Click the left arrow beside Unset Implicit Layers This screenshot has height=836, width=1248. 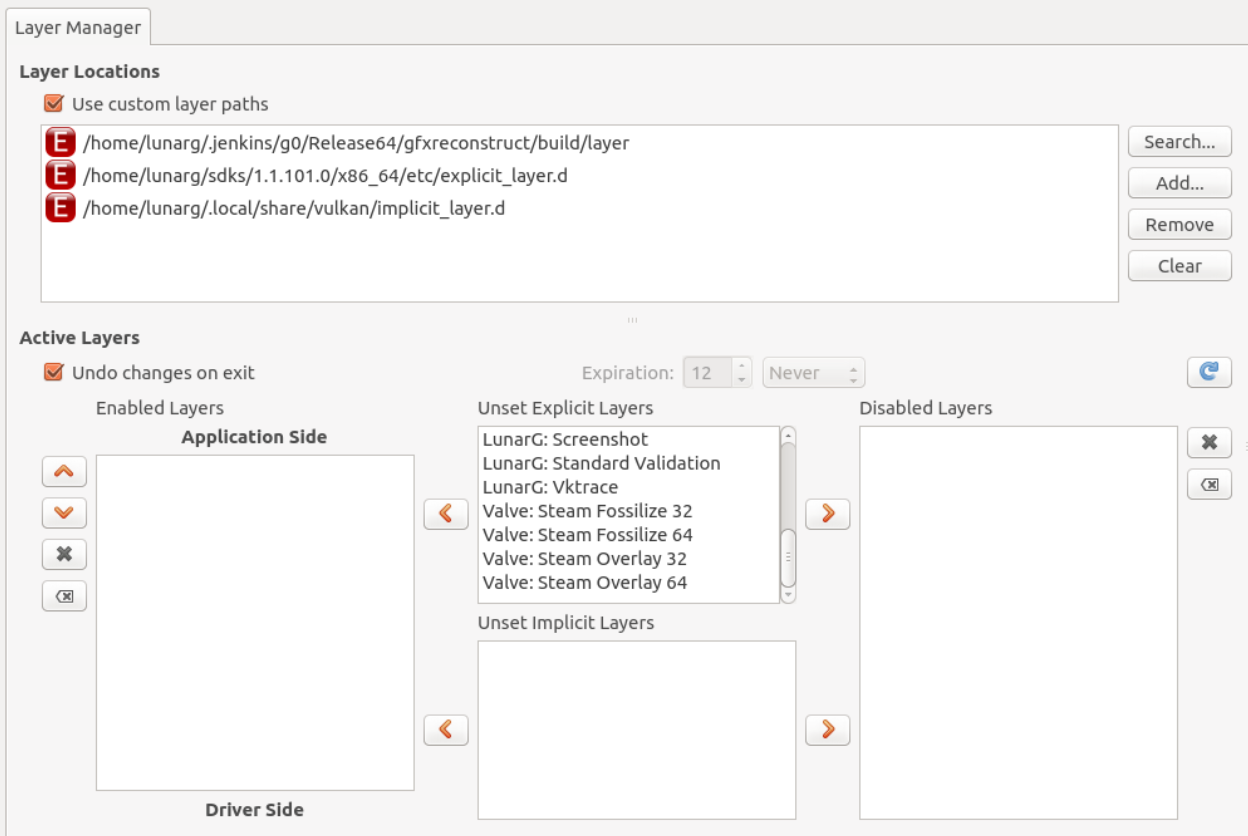[x=446, y=730]
